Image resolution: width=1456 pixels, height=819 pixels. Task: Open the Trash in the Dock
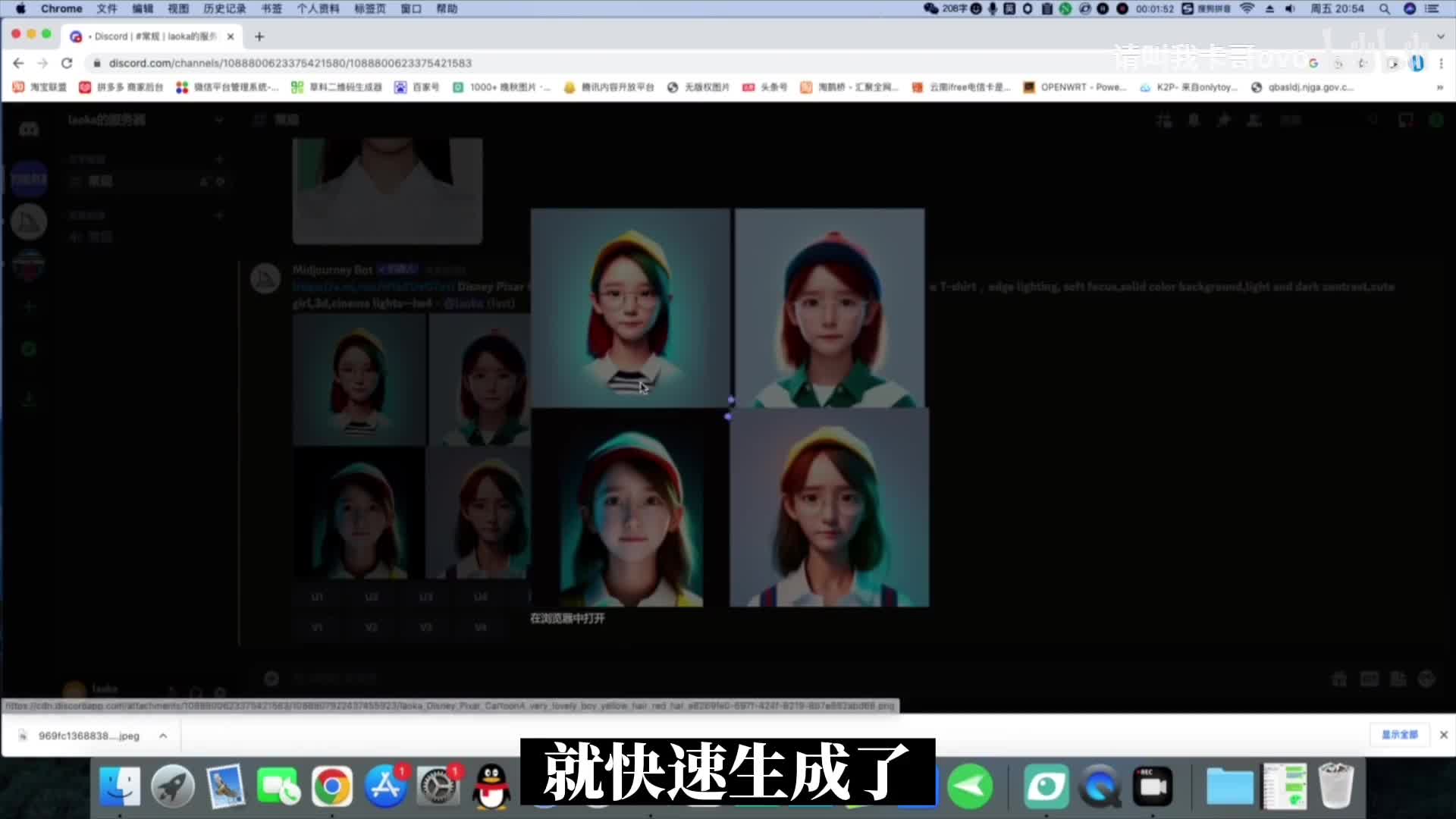tap(1335, 786)
